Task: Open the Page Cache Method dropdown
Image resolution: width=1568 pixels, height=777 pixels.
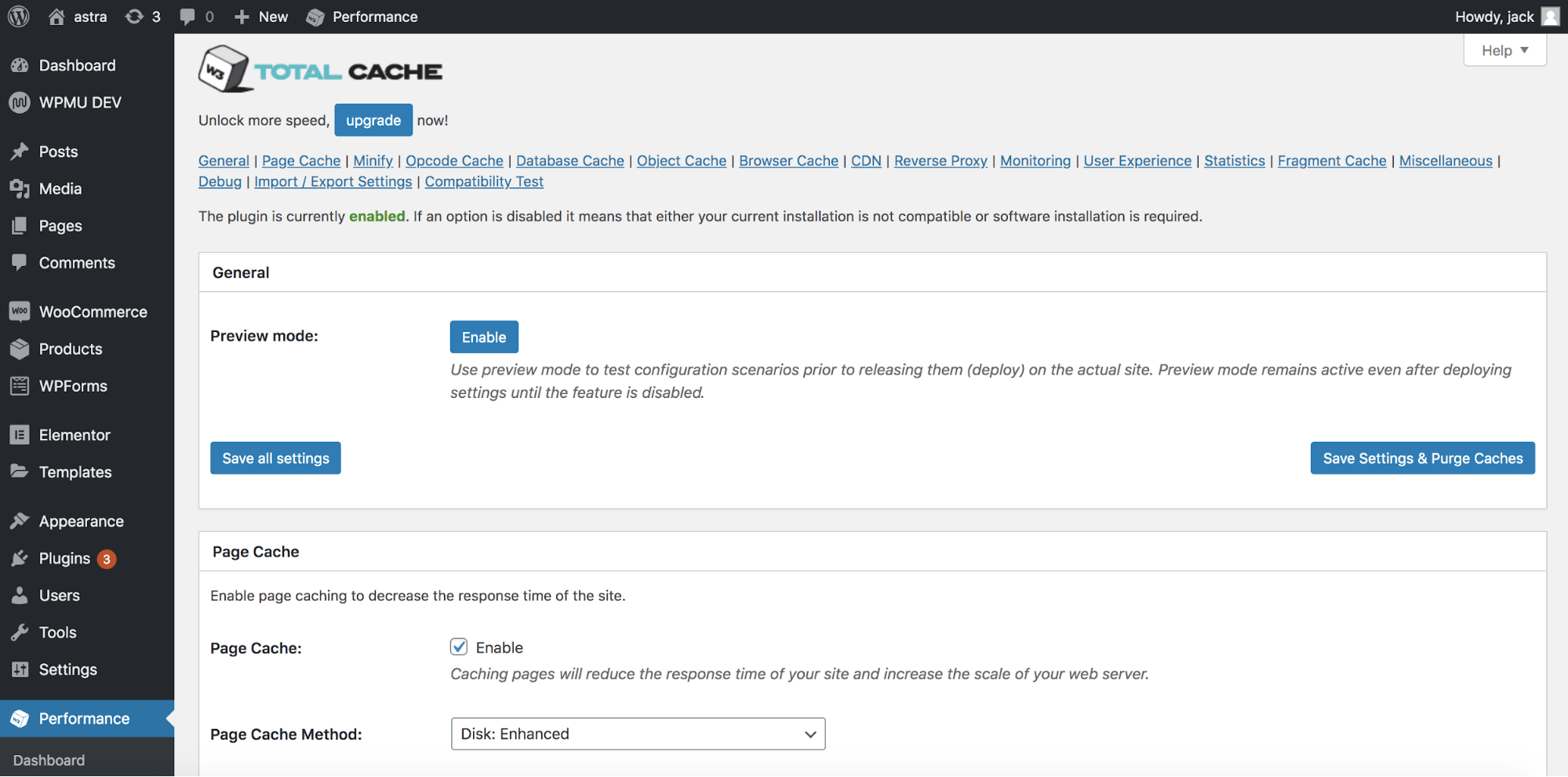Action: click(x=638, y=734)
